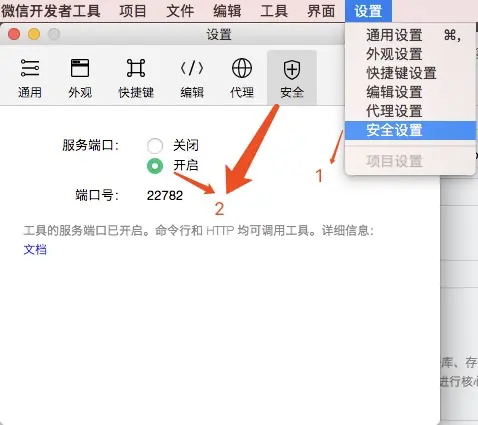Close the highlighted 设置 menu bar item
The height and width of the screenshot is (425, 478).
point(368,11)
